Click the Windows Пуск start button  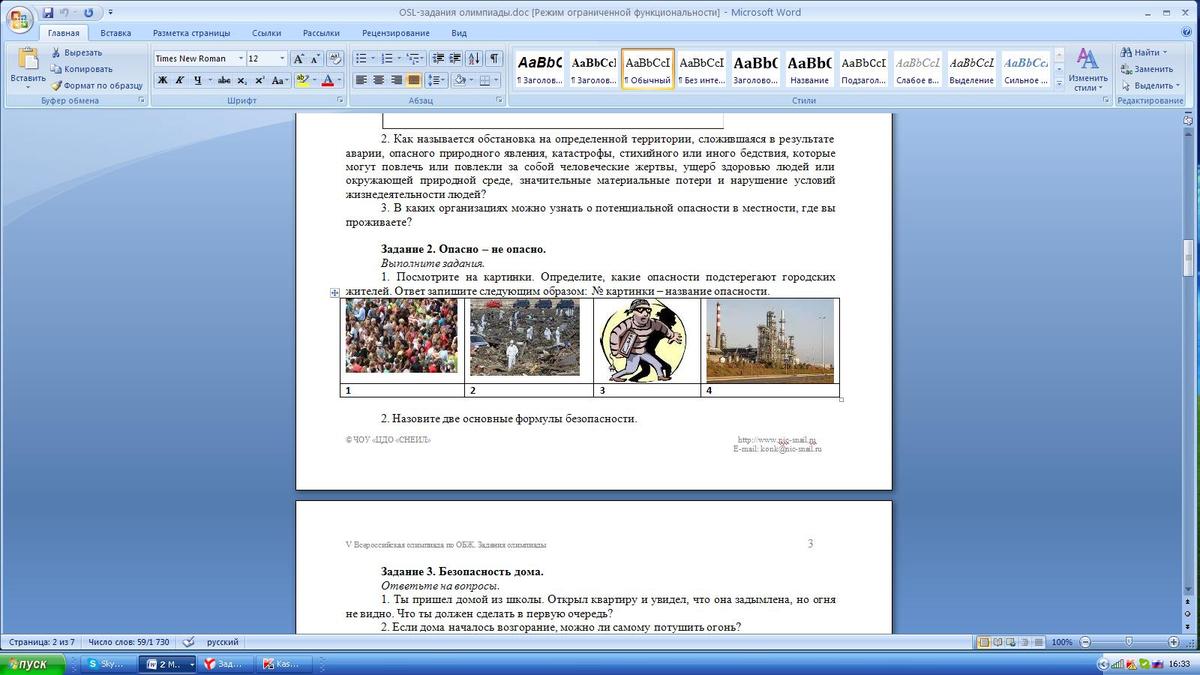33,664
